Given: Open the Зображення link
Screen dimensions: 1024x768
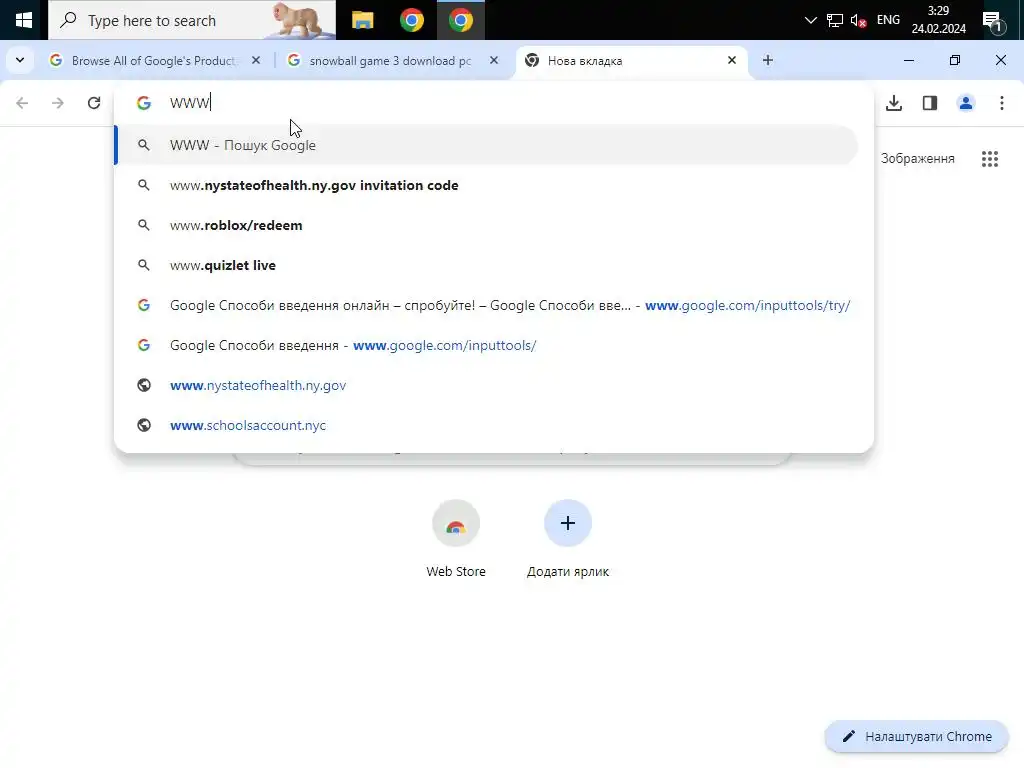Looking at the screenshot, I should (917, 159).
